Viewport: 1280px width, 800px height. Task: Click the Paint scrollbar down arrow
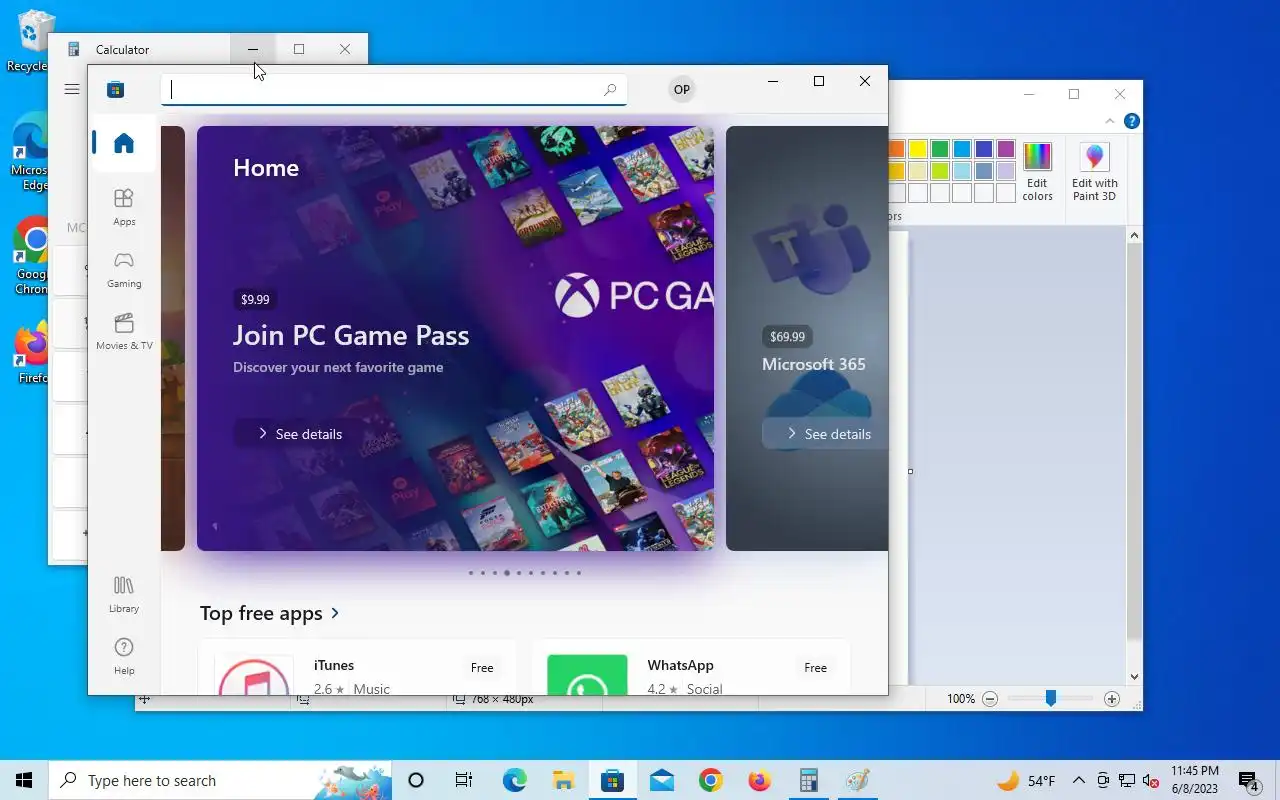click(1134, 677)
